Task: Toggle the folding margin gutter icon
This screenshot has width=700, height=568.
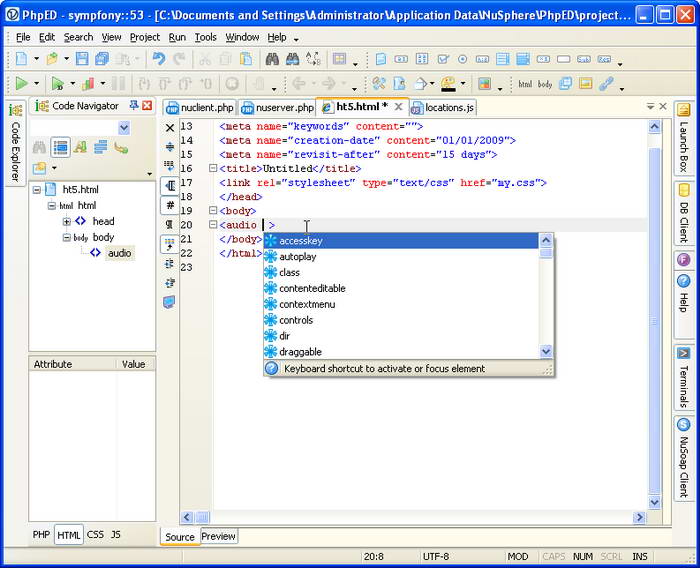Action: tap(170, 185)
